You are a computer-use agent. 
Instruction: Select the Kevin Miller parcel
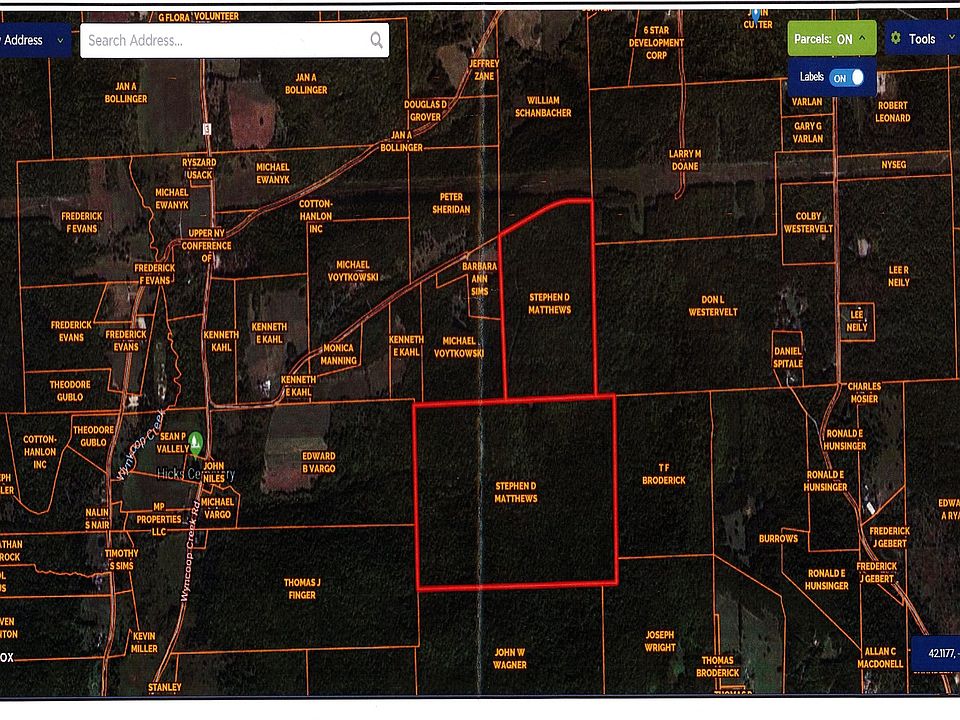144,642
